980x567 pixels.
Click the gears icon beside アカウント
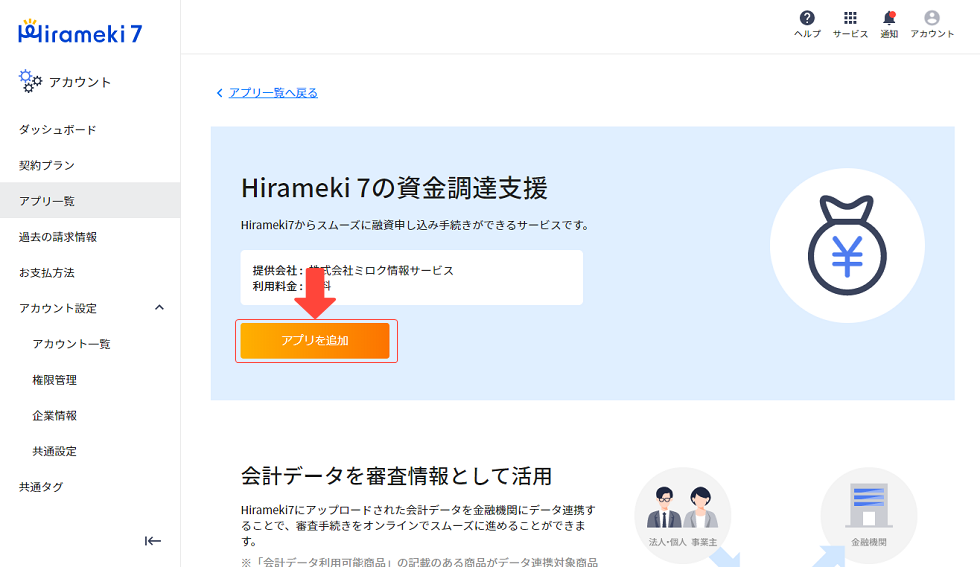(30, 81)
